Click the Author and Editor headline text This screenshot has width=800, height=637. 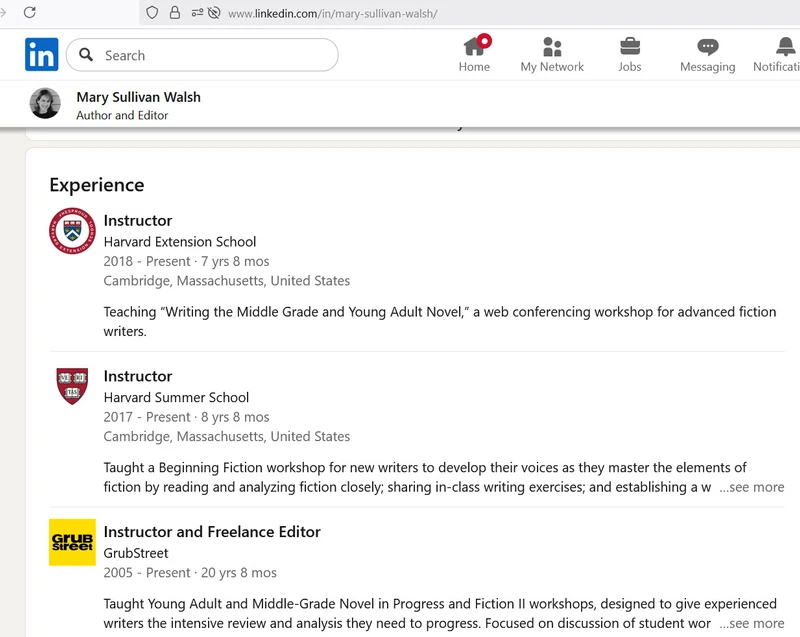click(x=122, y=115)
